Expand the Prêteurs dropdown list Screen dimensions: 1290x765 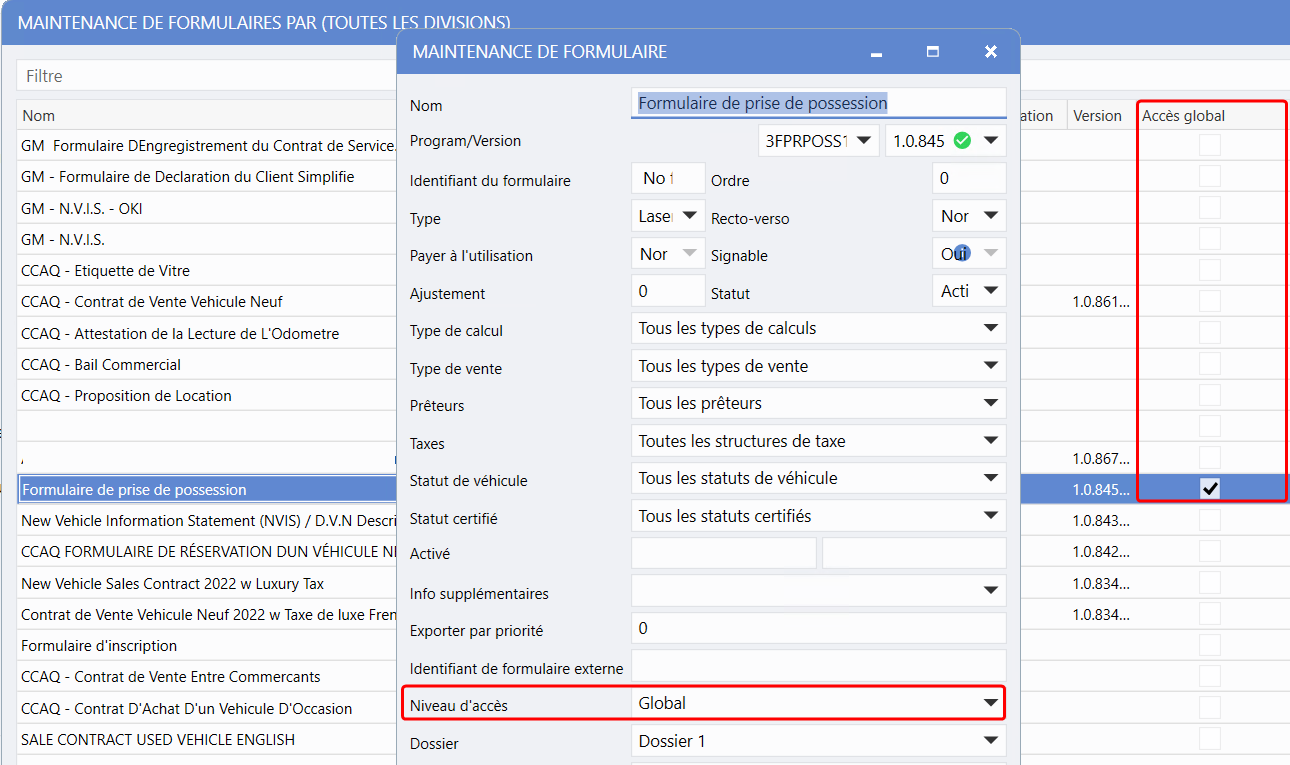tap(990, 403)
